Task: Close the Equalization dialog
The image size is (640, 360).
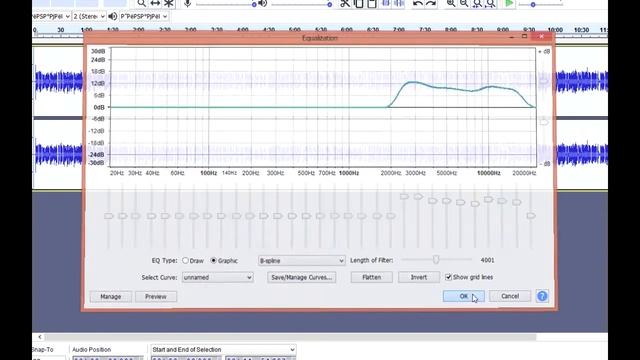Action: (x=542, y=36)
